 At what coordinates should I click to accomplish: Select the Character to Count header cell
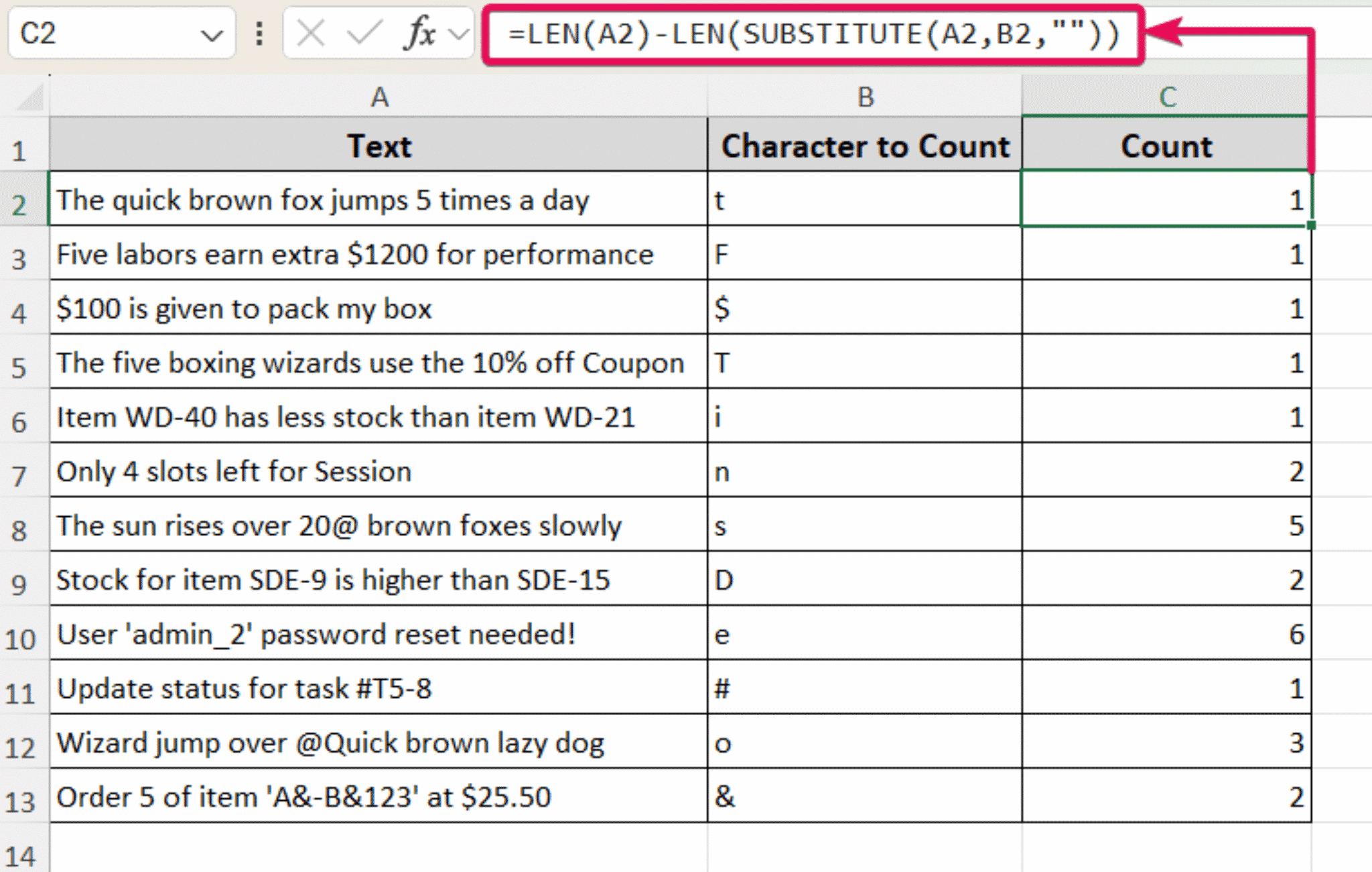[864, 146]
